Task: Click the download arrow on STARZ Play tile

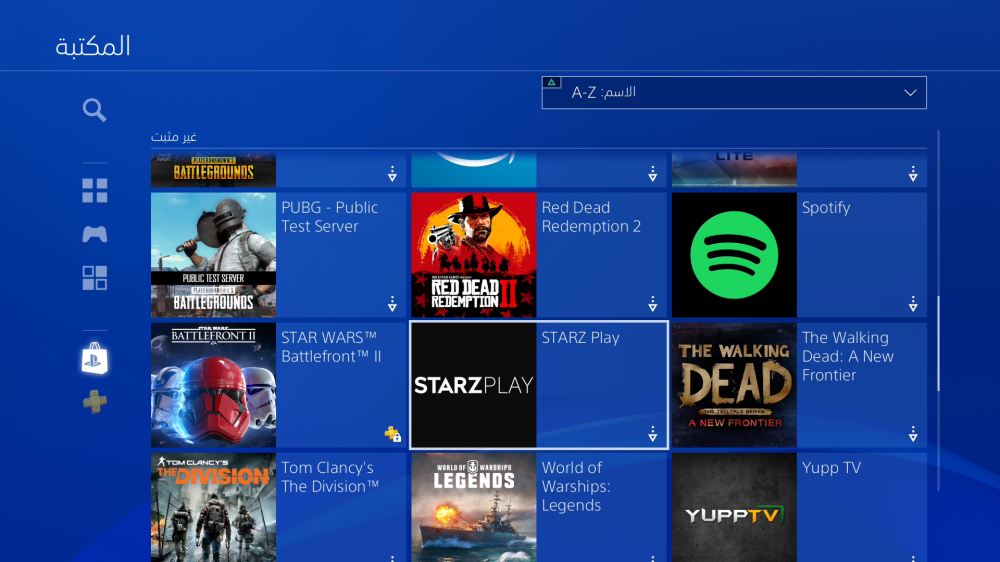Action: click(652, 434)
